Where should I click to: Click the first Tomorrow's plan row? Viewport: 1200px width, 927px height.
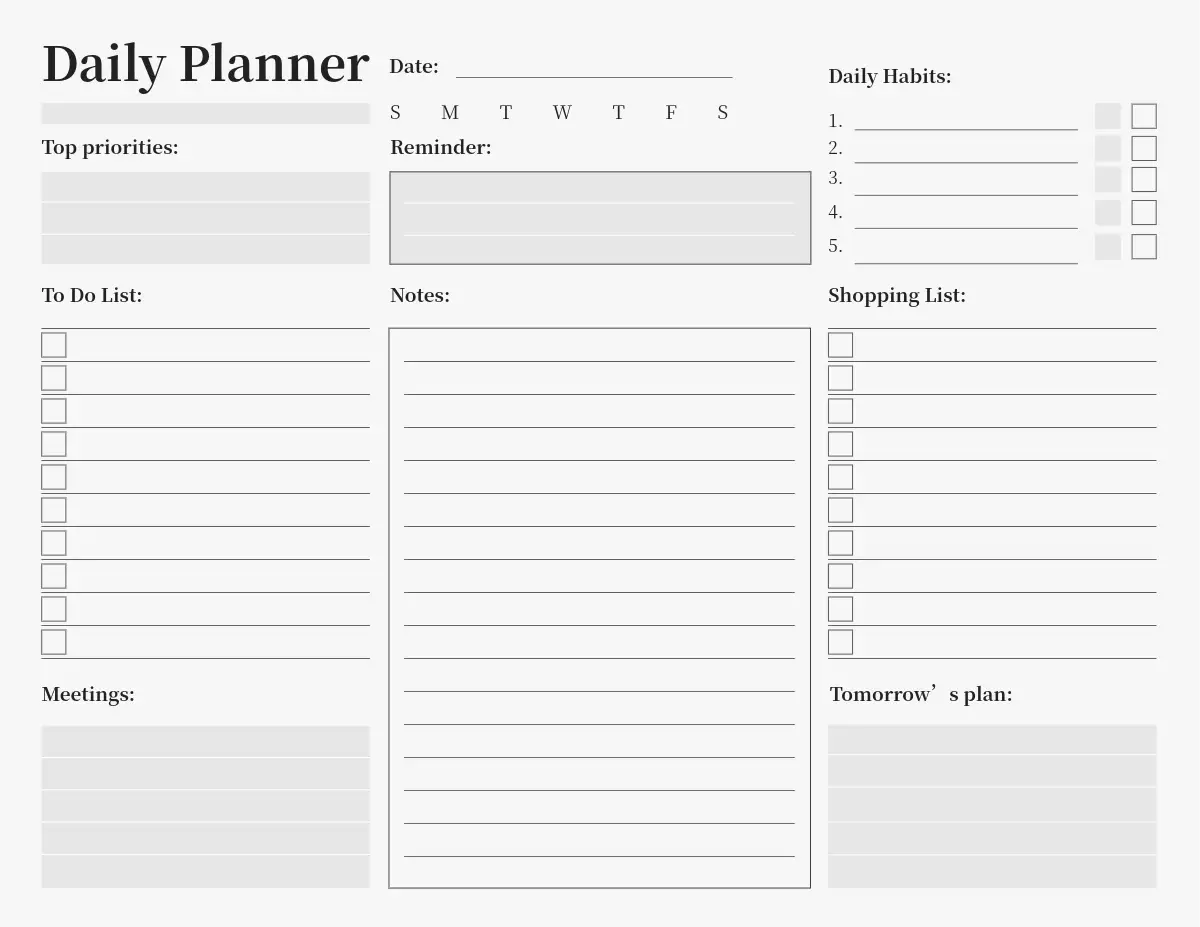[992, 740]
